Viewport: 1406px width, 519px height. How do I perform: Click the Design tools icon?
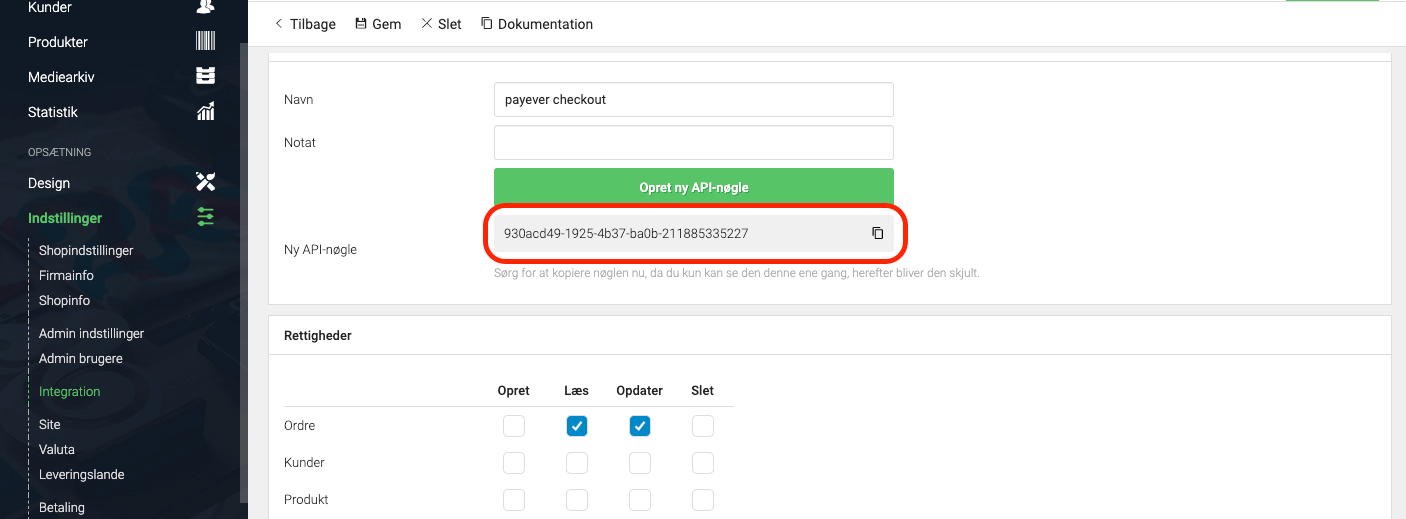[205, 183]
